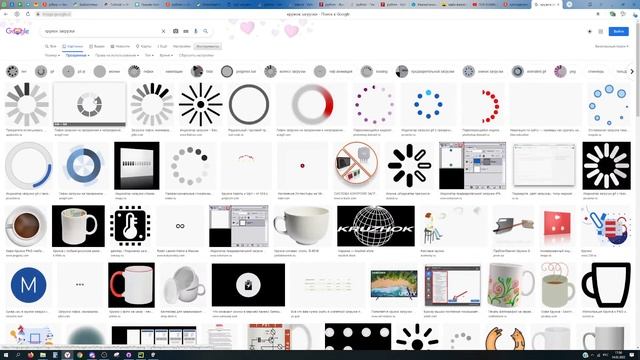The image size is (640, 360).
Task: Open the white spinner on black thumbnail
Action: (607, 166)
